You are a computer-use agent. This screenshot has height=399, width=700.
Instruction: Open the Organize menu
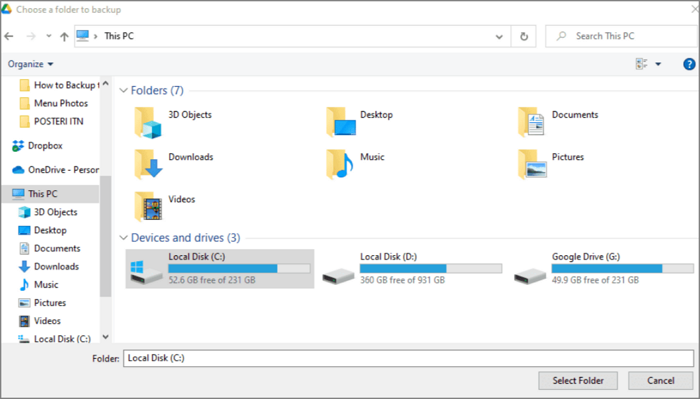tap(30, 64)
